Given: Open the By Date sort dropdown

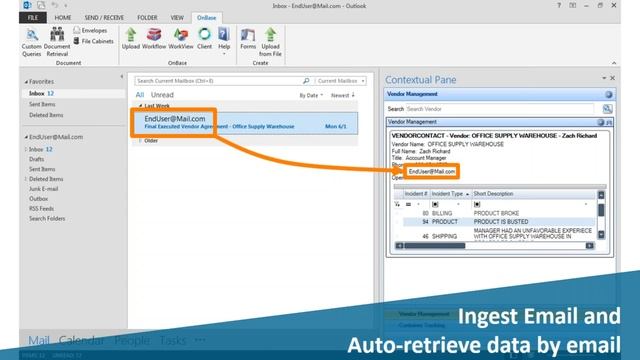Looking at the screenshot, I should click(311, 96).
